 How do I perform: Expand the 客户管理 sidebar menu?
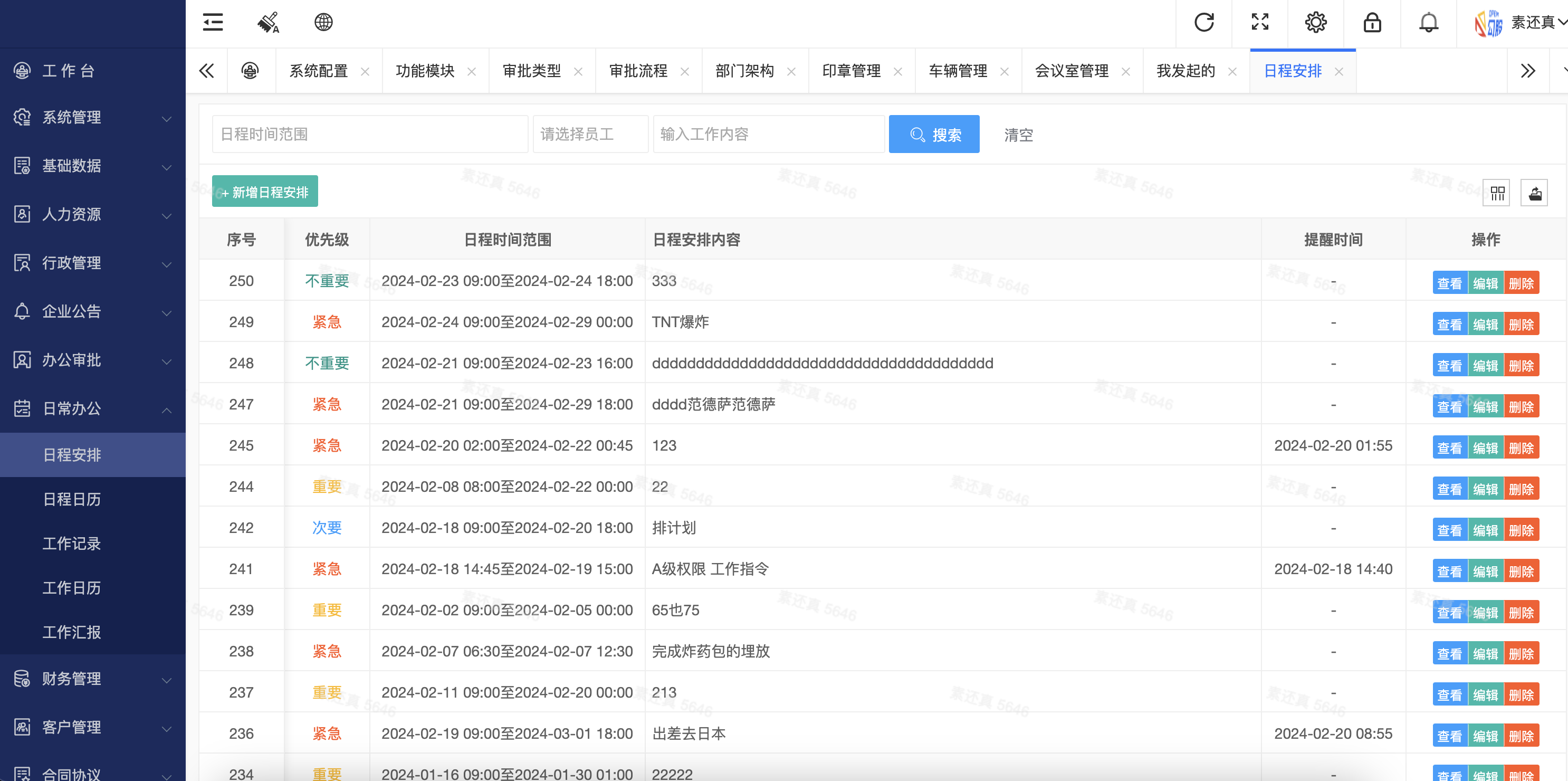[x=92, y=727]
